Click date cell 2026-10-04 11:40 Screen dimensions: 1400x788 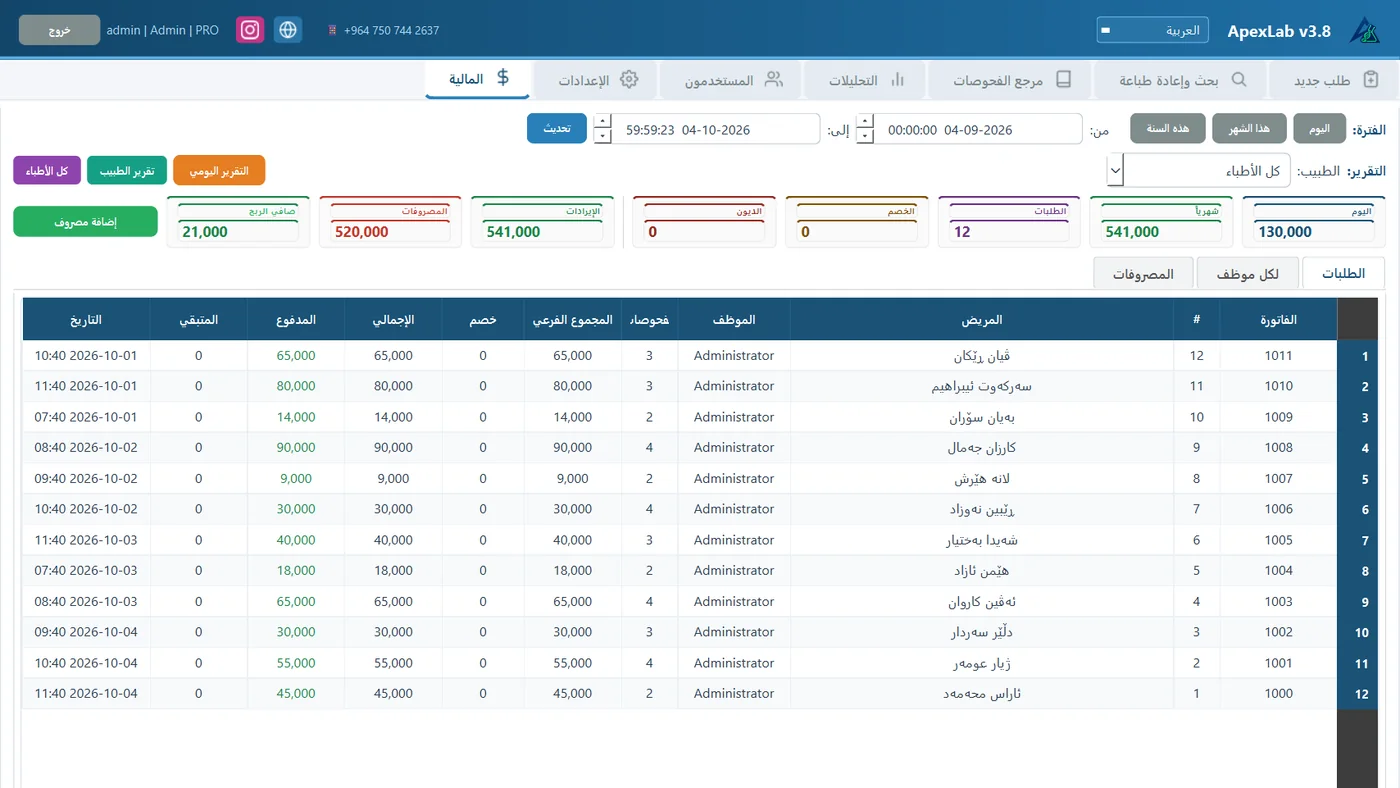[x=86, y=694]
